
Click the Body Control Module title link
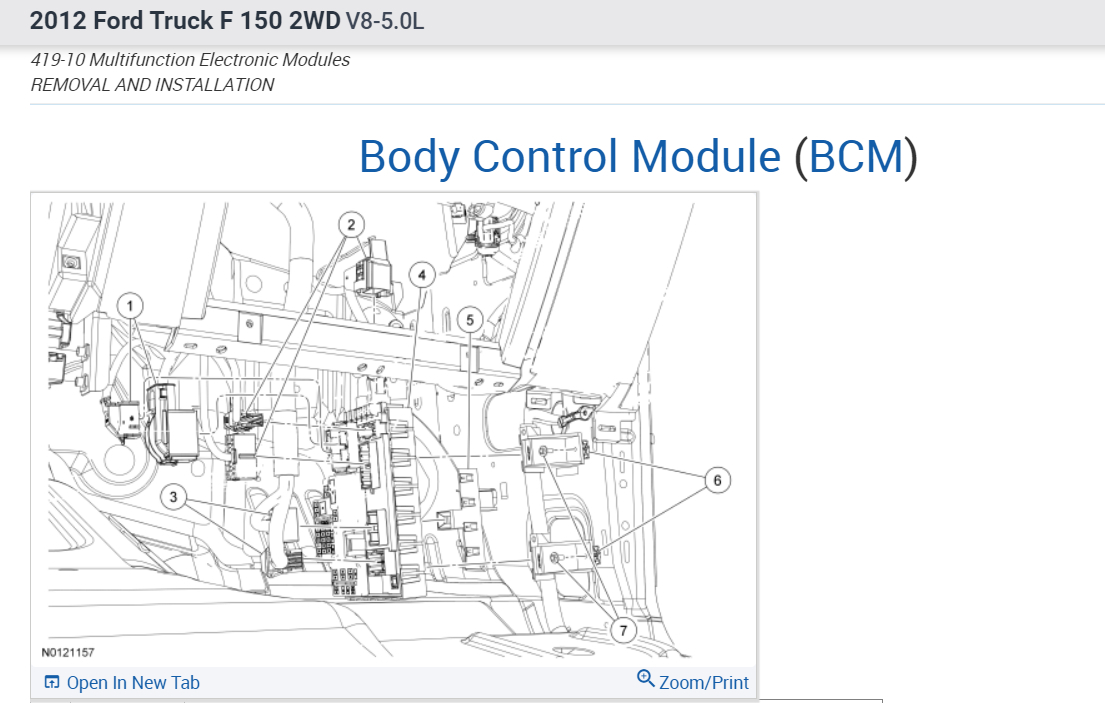tap(567, 157)
